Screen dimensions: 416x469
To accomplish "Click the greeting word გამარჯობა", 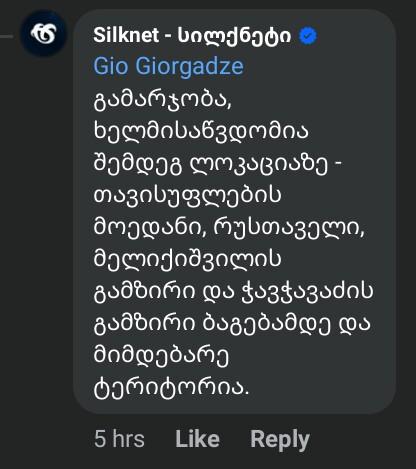I will coord(162,100).
